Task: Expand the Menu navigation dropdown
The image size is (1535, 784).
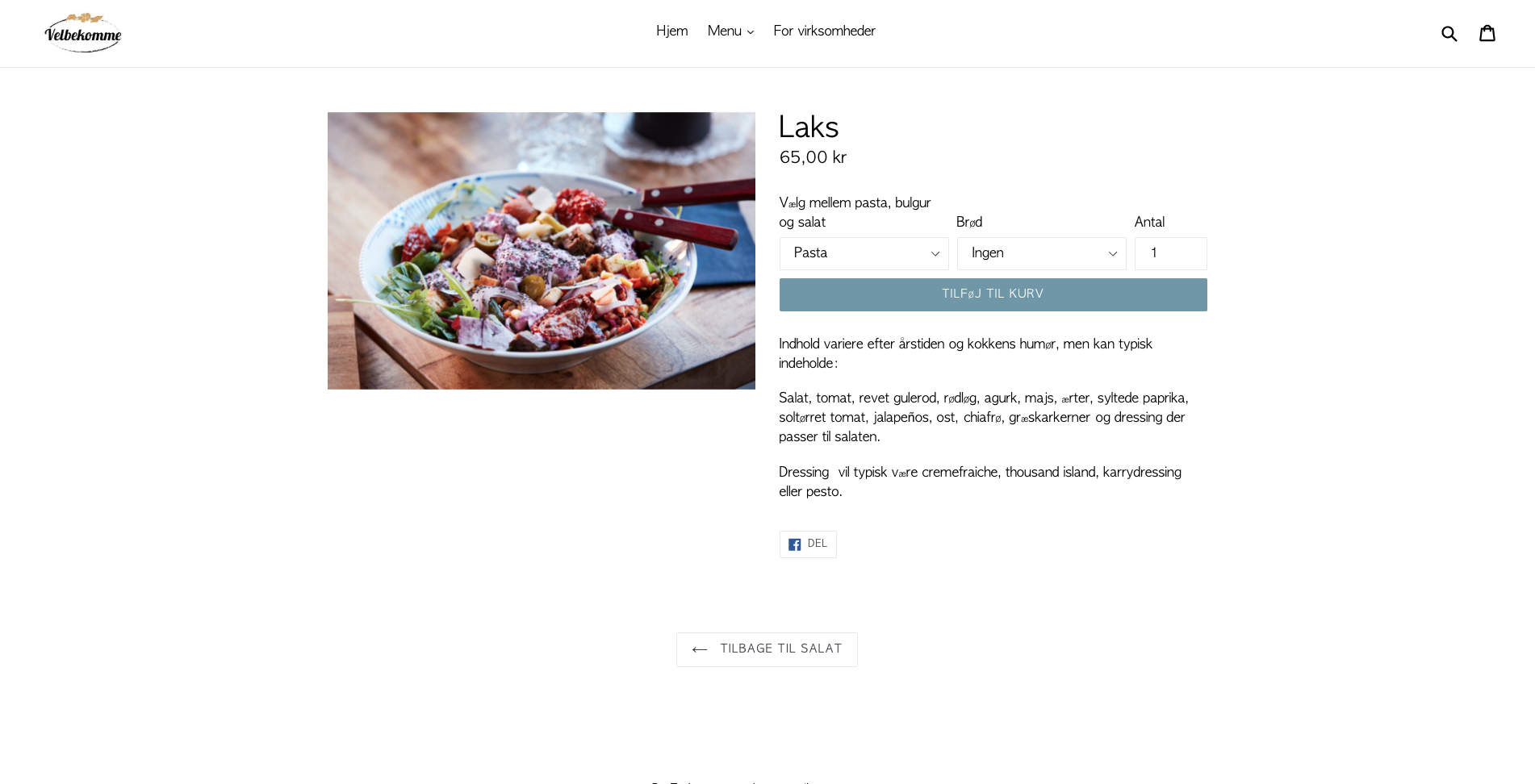Action: click(x=730, y=31)
